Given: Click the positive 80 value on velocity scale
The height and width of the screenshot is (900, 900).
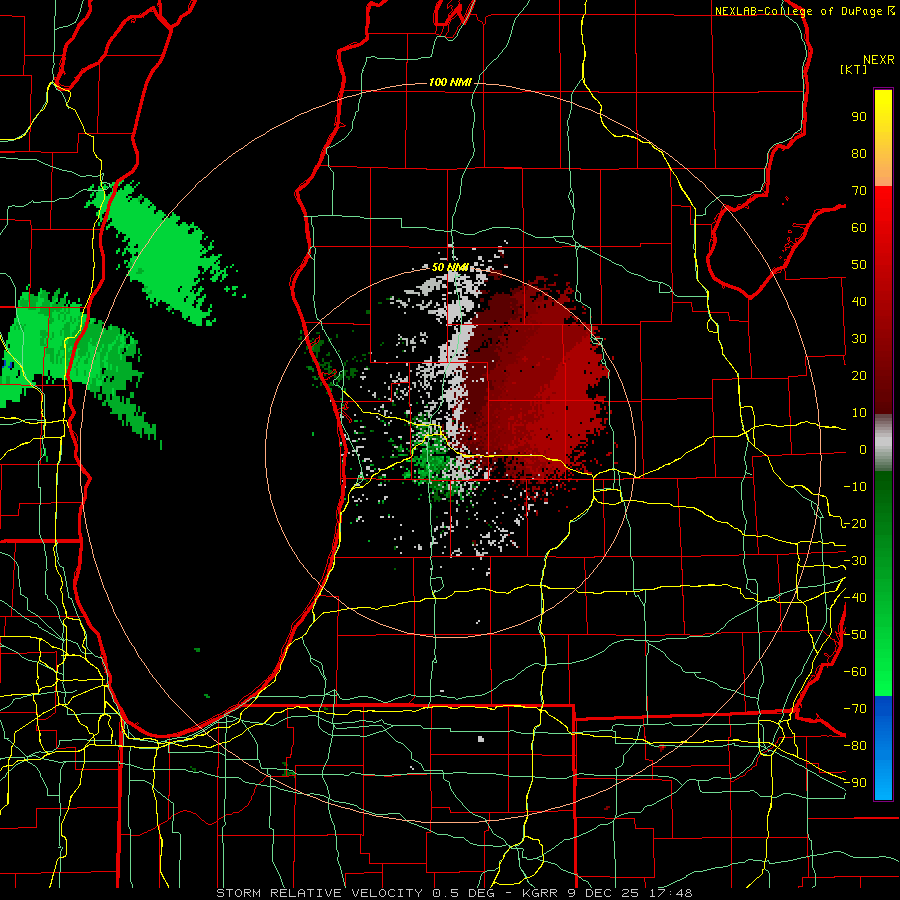Looking at the screenshot, I should point(859,153).
